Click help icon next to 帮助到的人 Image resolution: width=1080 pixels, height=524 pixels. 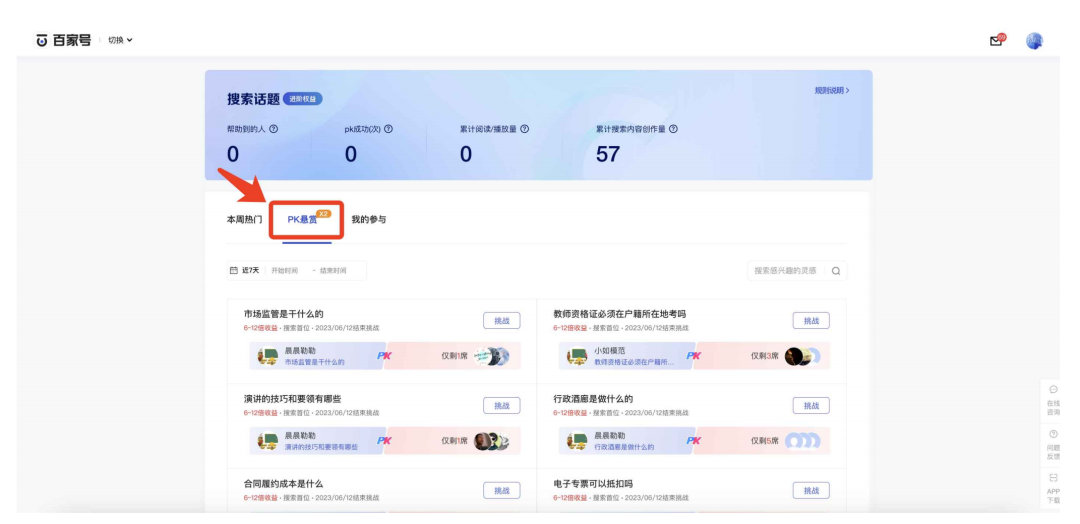[274, 129]
